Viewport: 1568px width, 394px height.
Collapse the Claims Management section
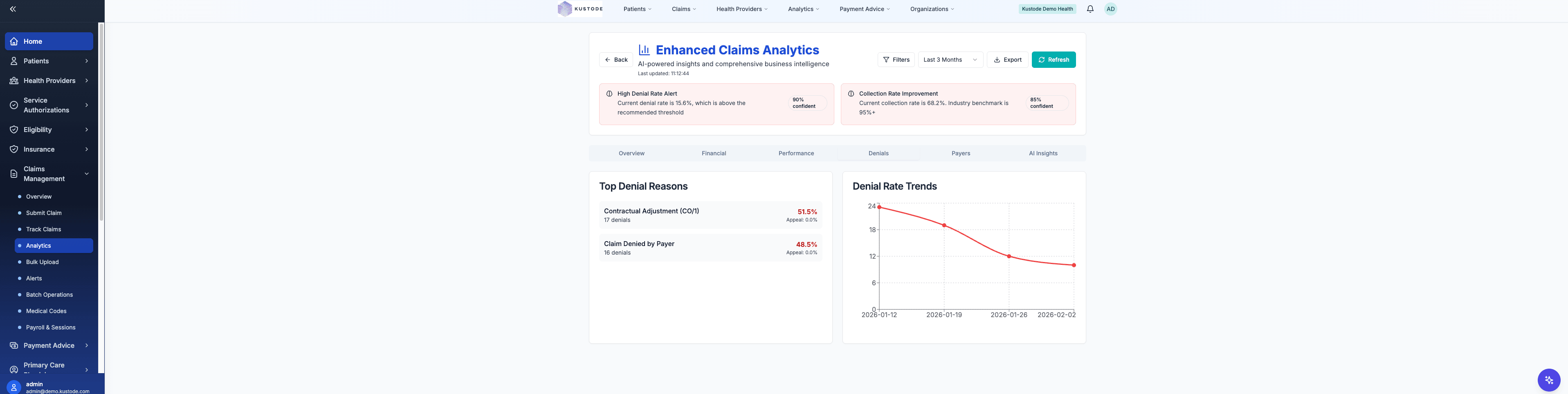[86, 173]
